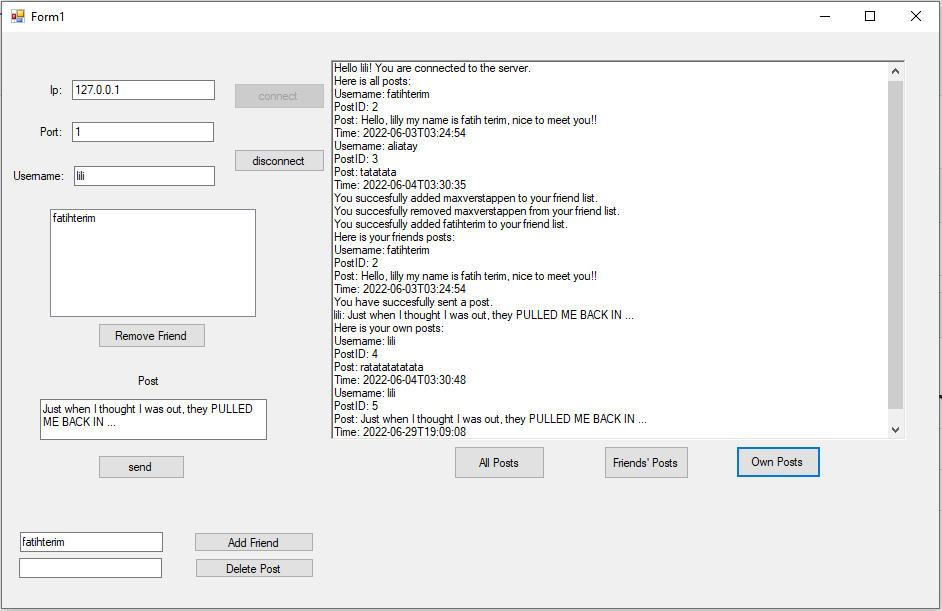Image resolution: width=942 pixels, height=611 pixels.
Task: Click the 'removed maxverstappen from your friend list' line
Action: click(476, 211)
